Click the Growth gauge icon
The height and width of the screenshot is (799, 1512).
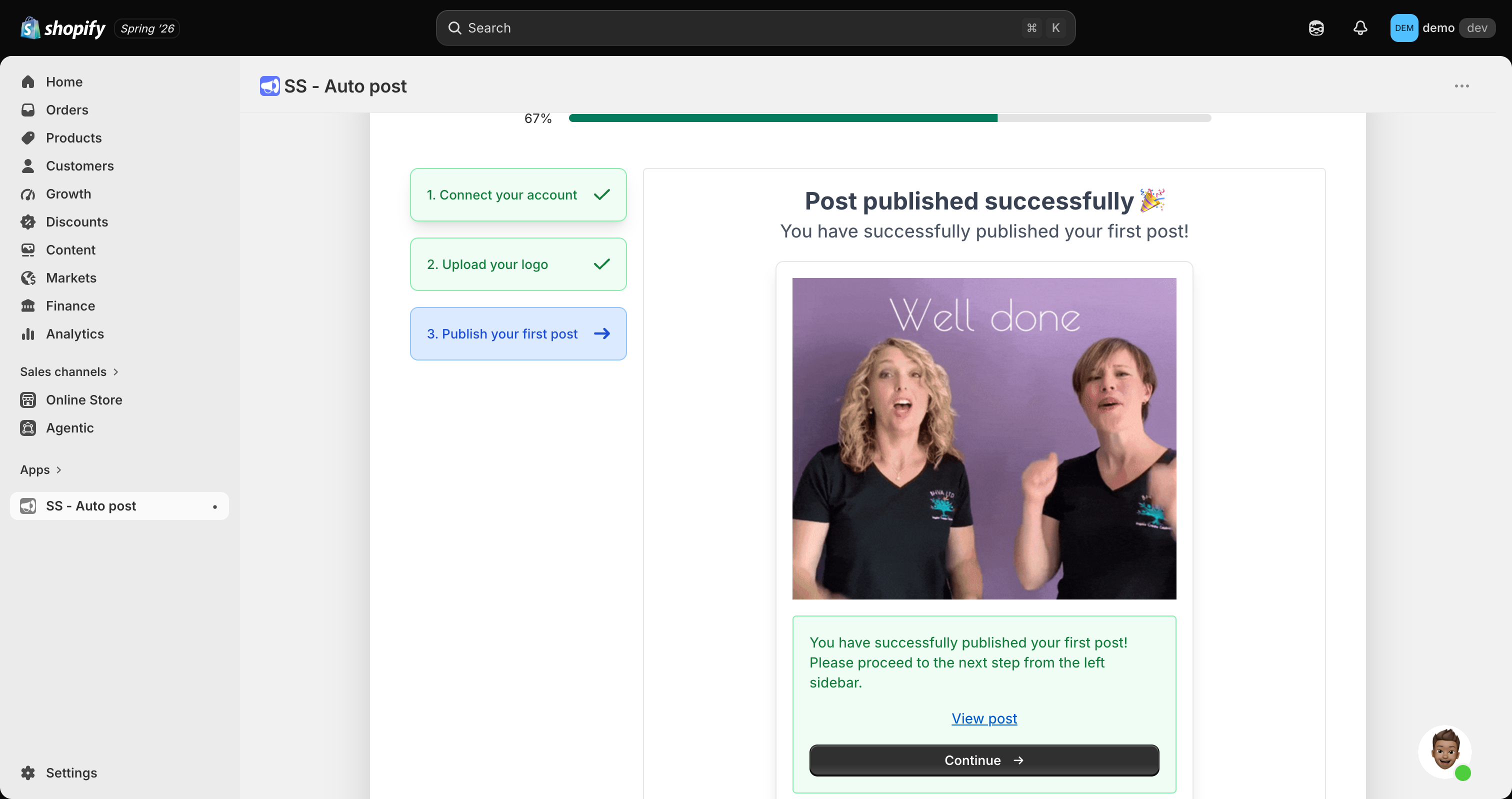click(x=28, y=193)
